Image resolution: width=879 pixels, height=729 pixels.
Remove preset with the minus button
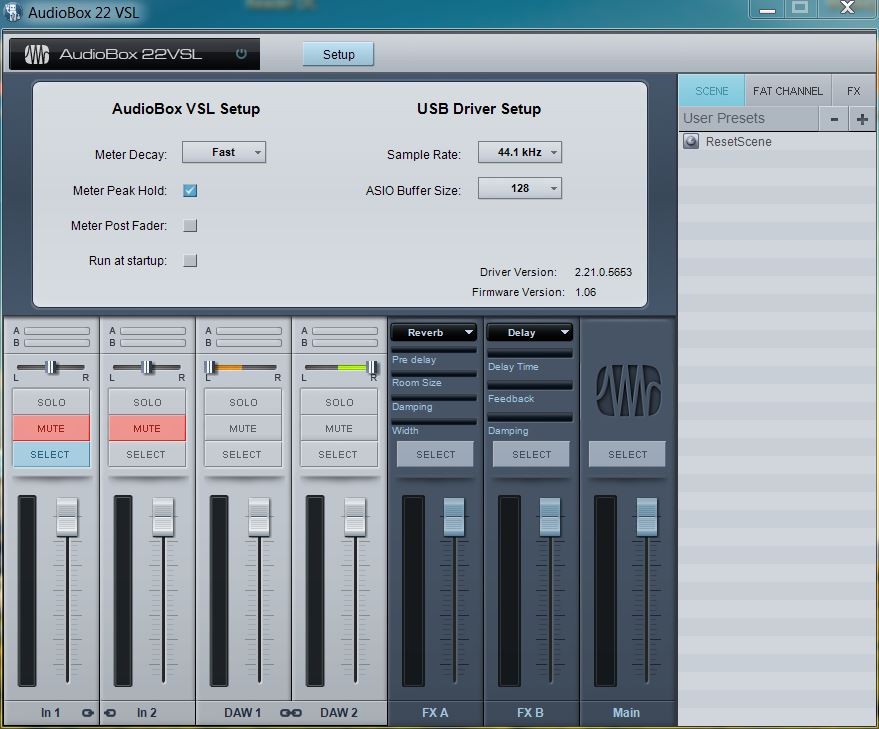[x=834, y=119]
